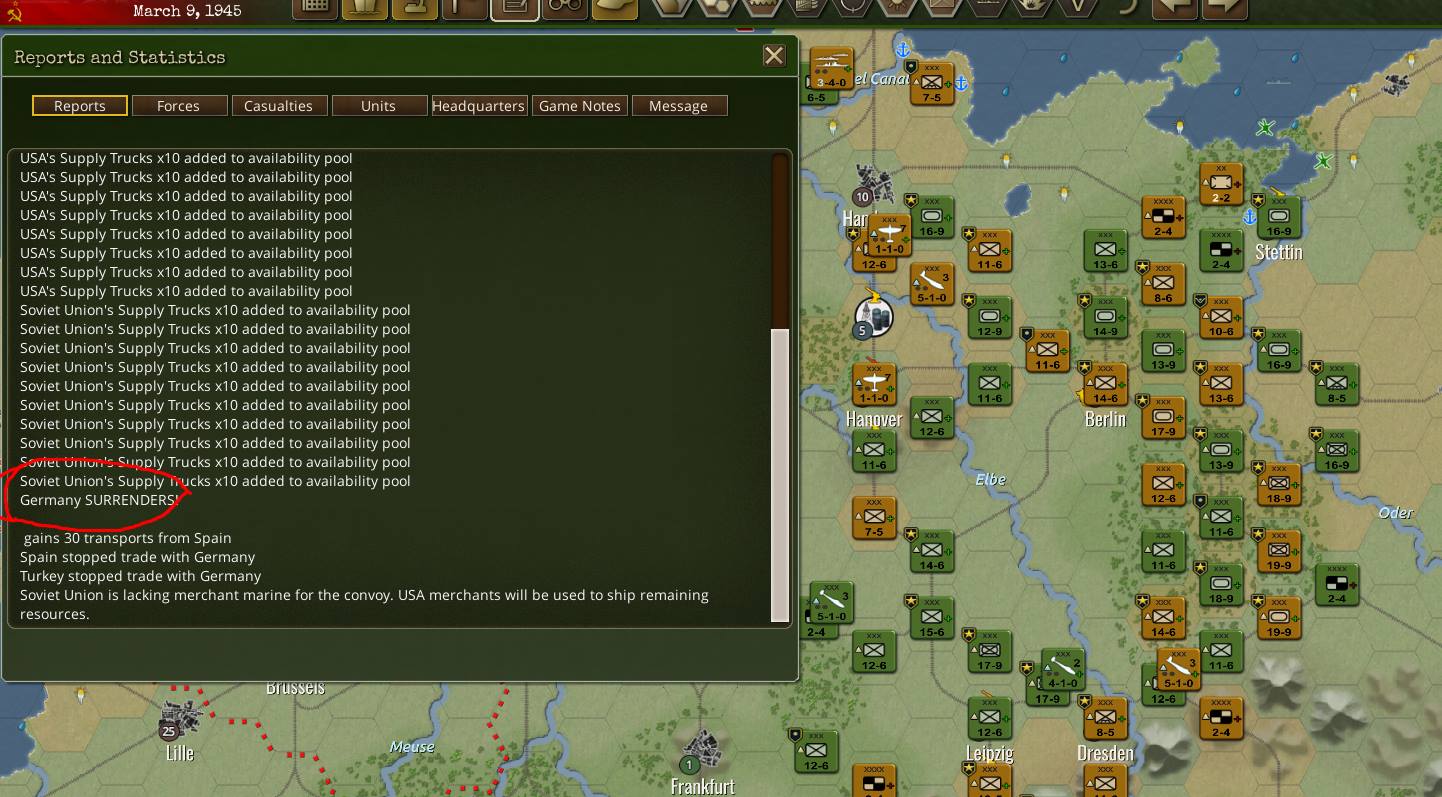The width and height of the screenshot is (1442, 797).
Task: Click the crosshair hex toolbar icon
Action: point(852,8)
